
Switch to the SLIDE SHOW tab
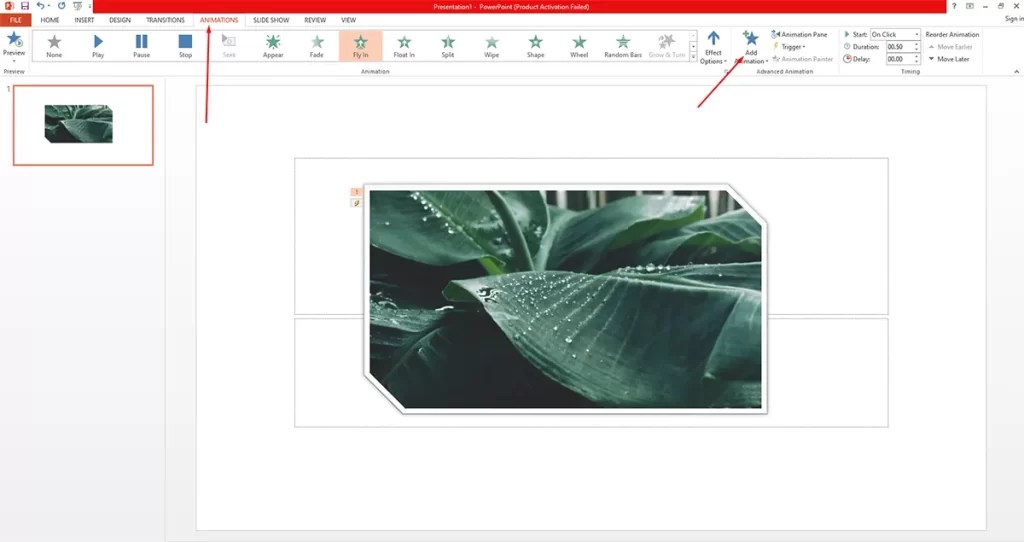coord(271,20)
